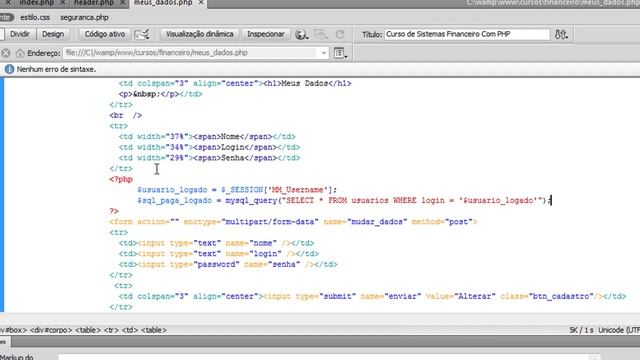The width and height of the screenshot is (640, 360).
Task: Click the '5K / 1 s' status text
Action: click(581, 330)
